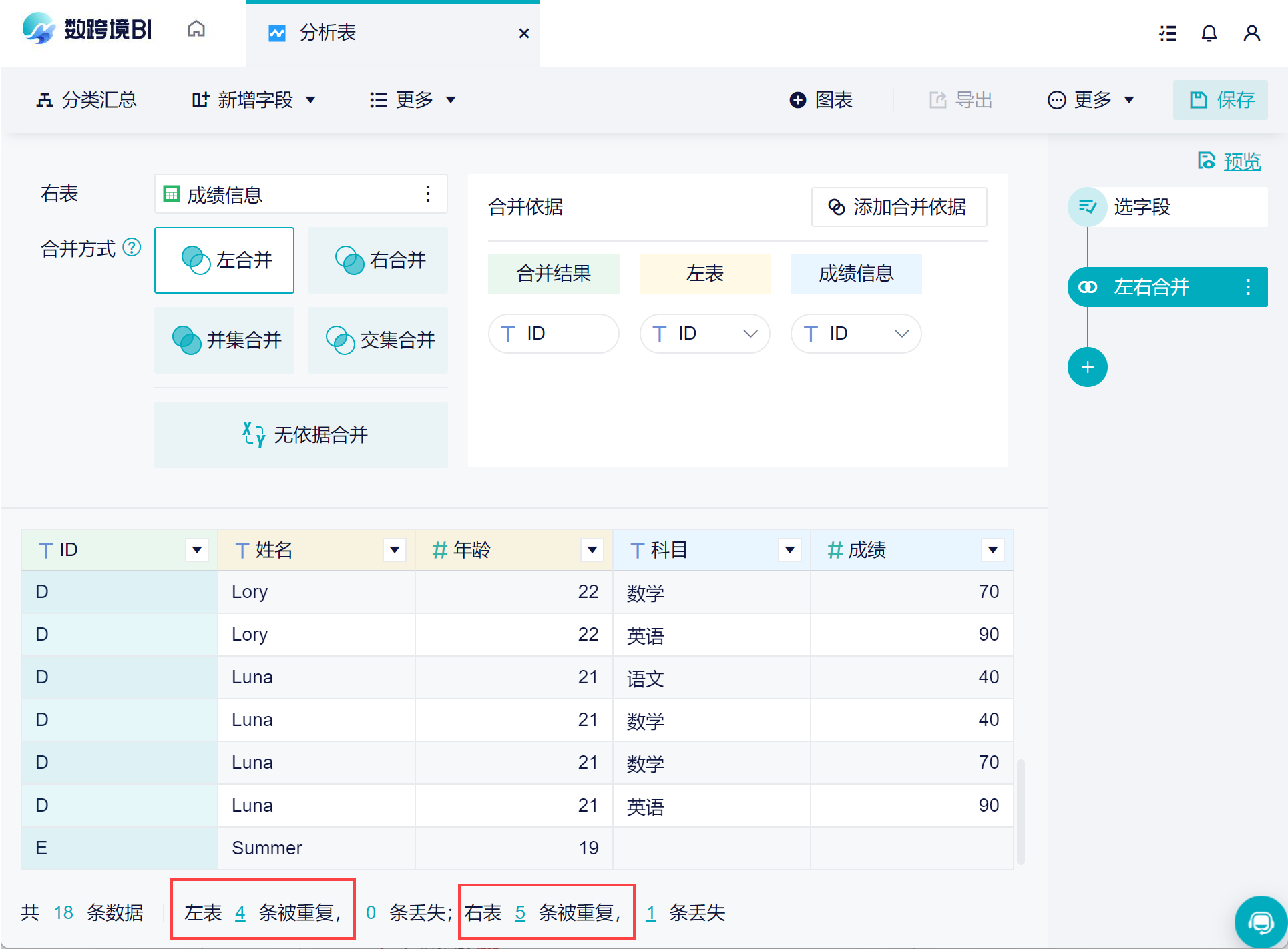Open the user account icon
The width and height of the screenshot is (1288, 949).
1251,33
